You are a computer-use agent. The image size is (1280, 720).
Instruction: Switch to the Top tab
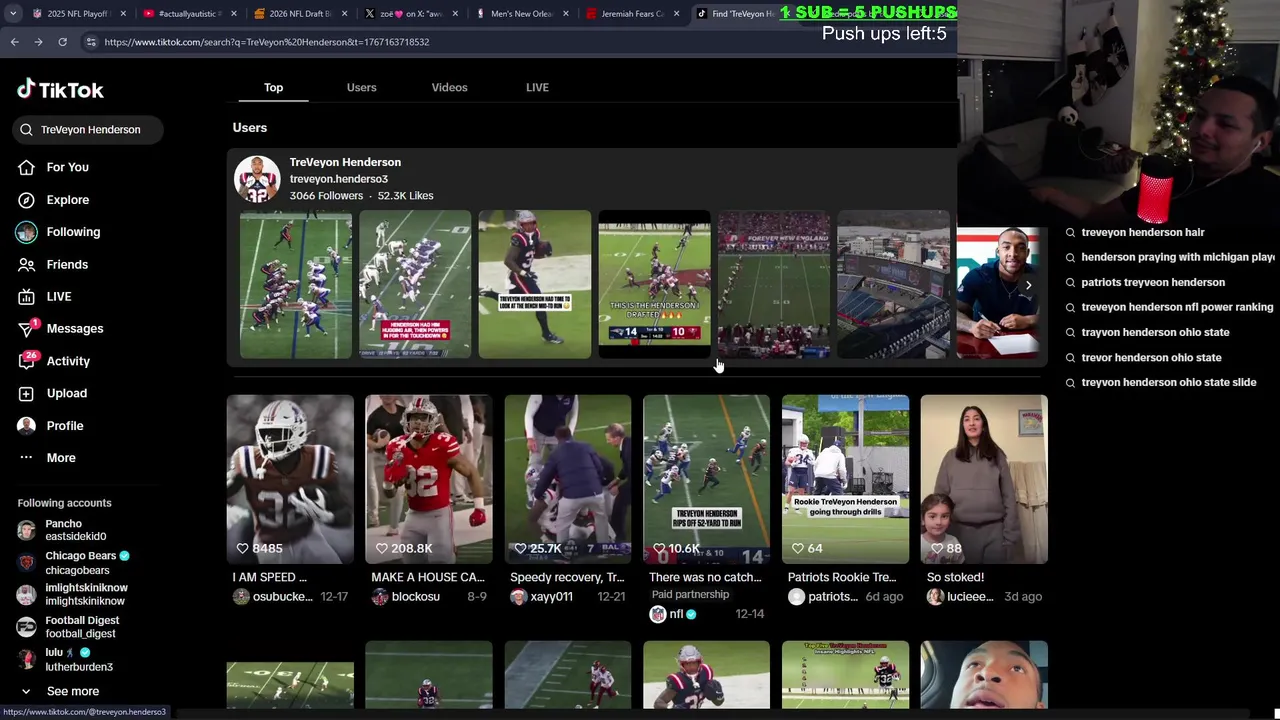tap(273, 87)
